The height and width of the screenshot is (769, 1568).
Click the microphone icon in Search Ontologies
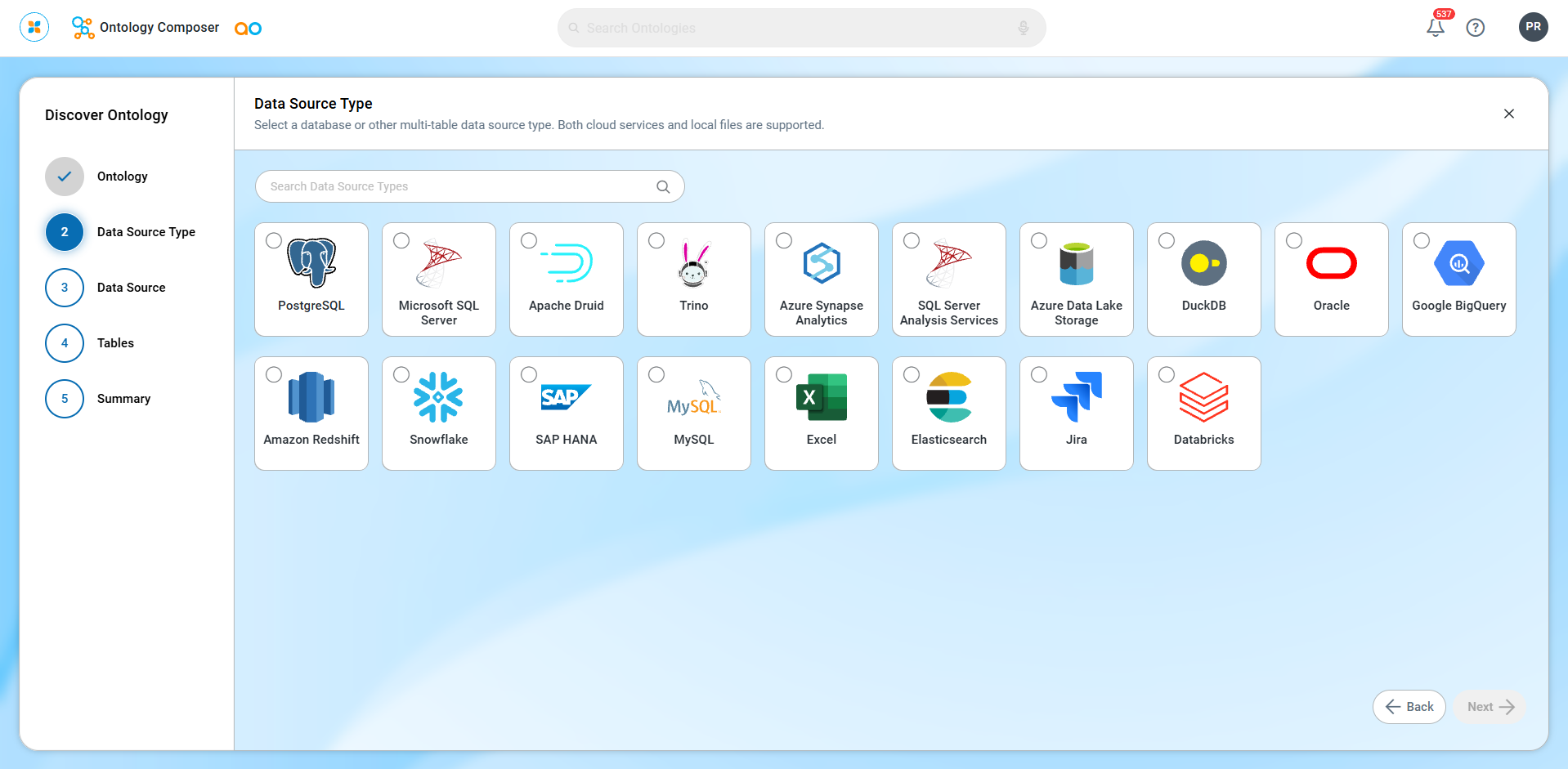pyautogui.click(x=1024, y=28)
